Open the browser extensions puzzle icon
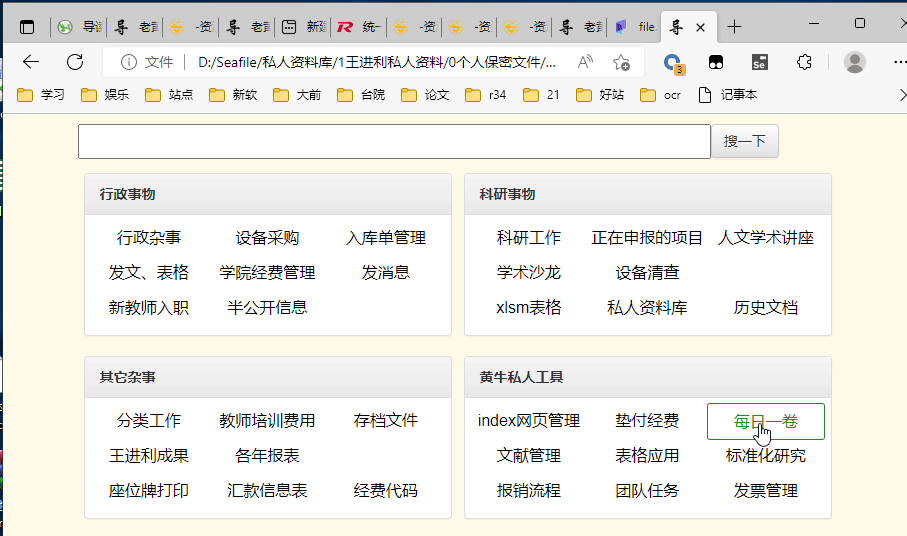Image resolution: width=907 pixels, height=536 pixels. [x=804, y=62]
